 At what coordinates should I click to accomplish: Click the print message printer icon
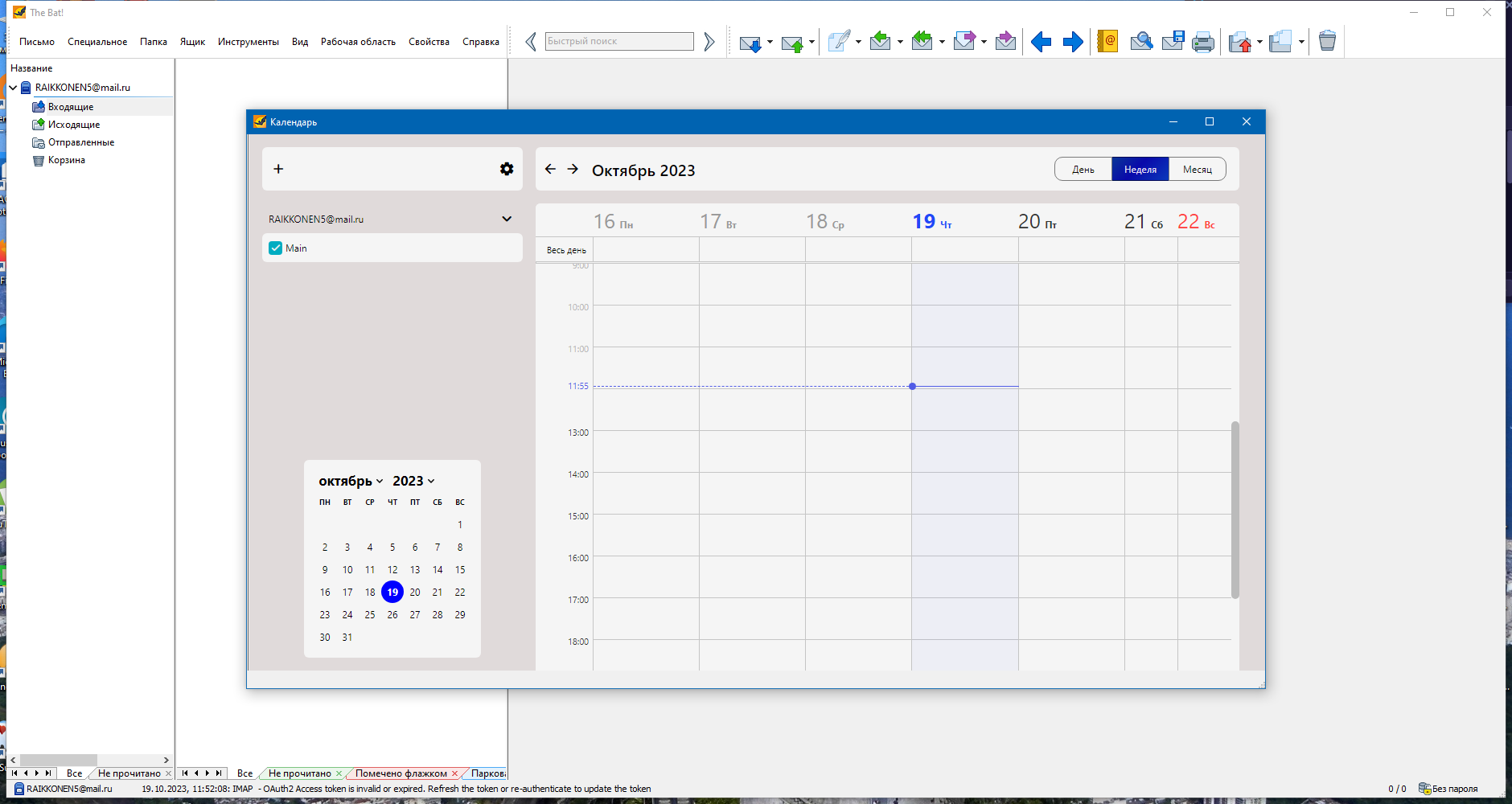coord(1203,42)
